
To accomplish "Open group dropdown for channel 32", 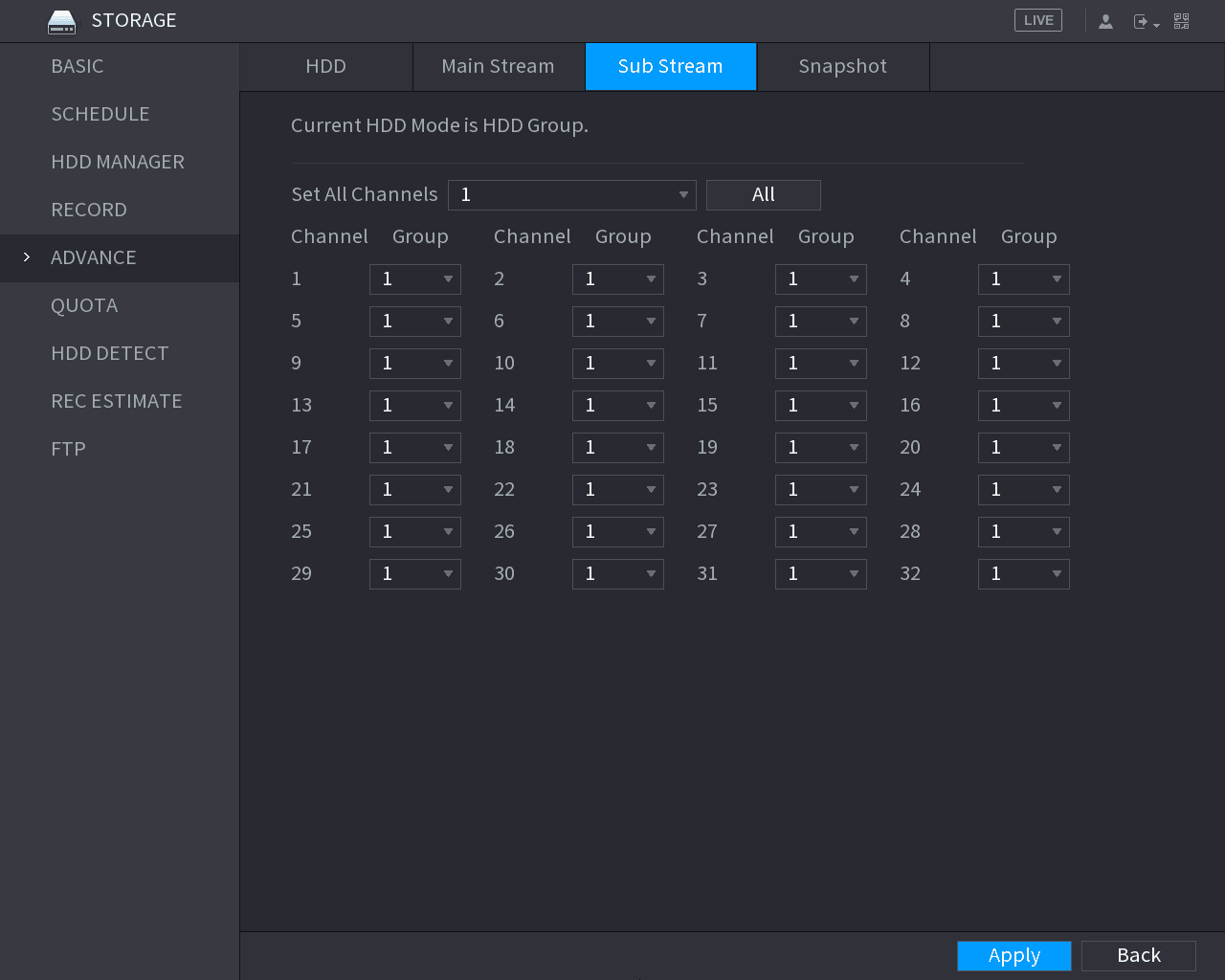I will point(1024,574).
